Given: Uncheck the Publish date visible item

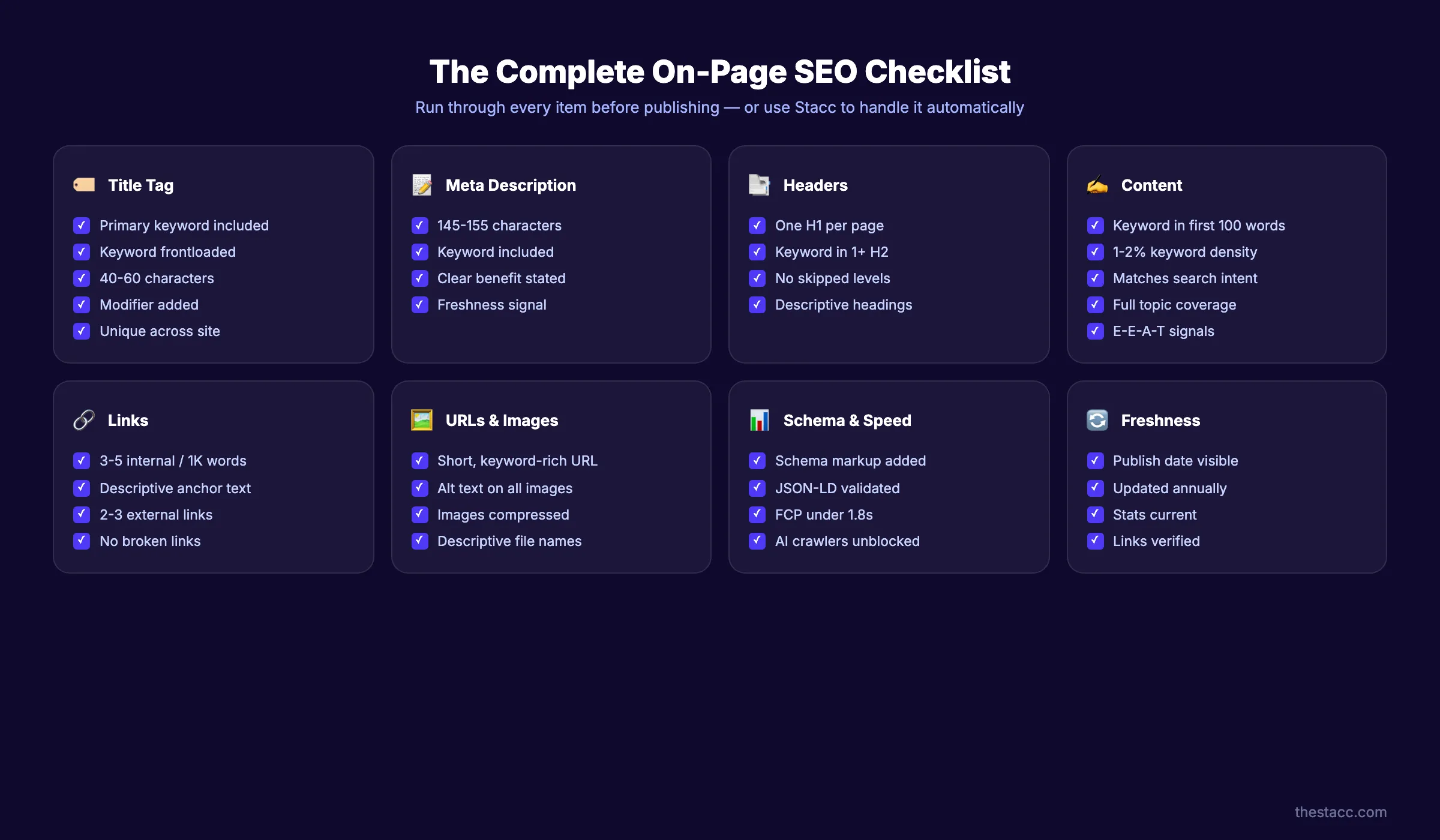Looking at the screenshot, I should click(x=1095, y=461).
